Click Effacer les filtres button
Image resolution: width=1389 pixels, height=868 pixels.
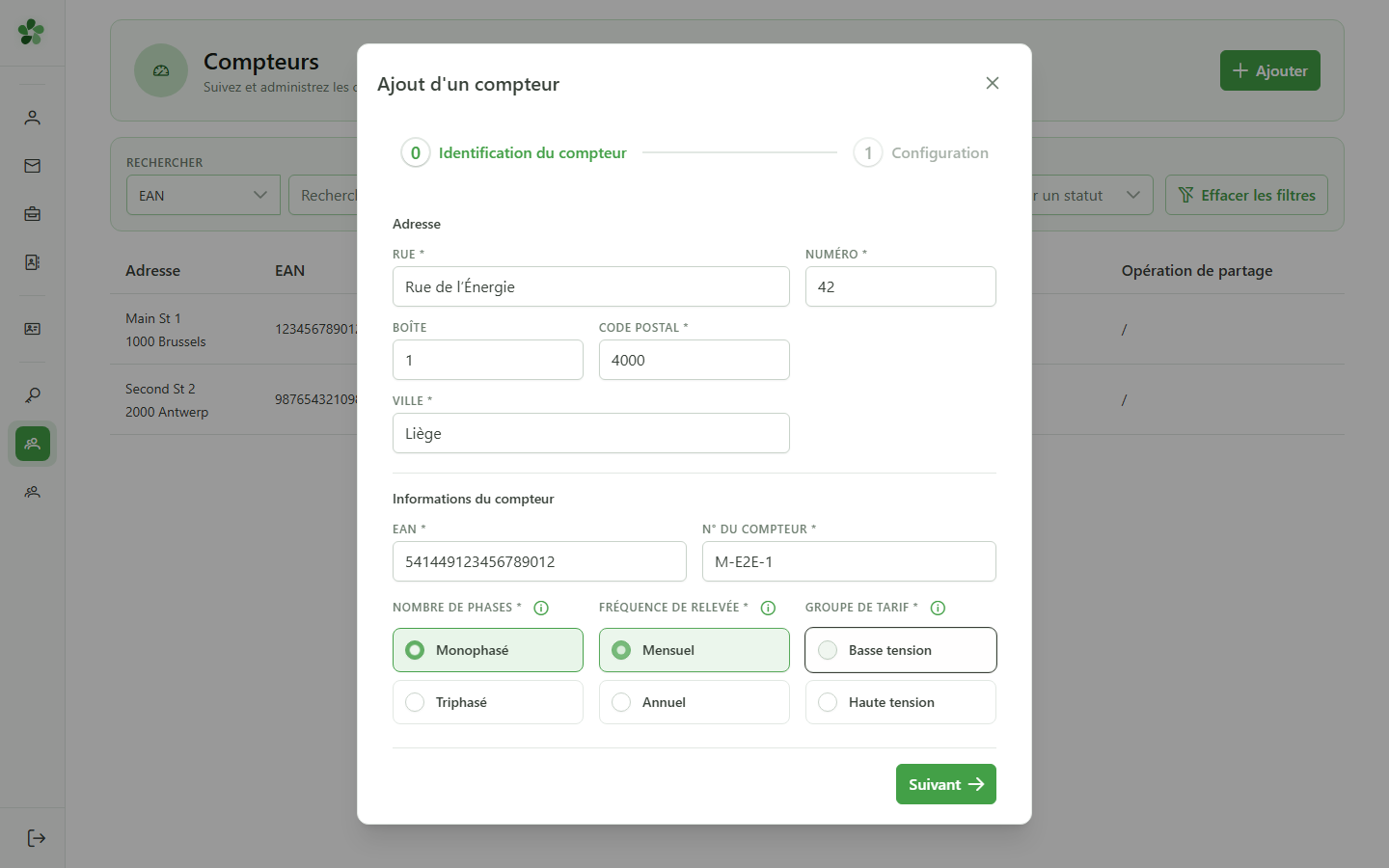coord(1246,195)
